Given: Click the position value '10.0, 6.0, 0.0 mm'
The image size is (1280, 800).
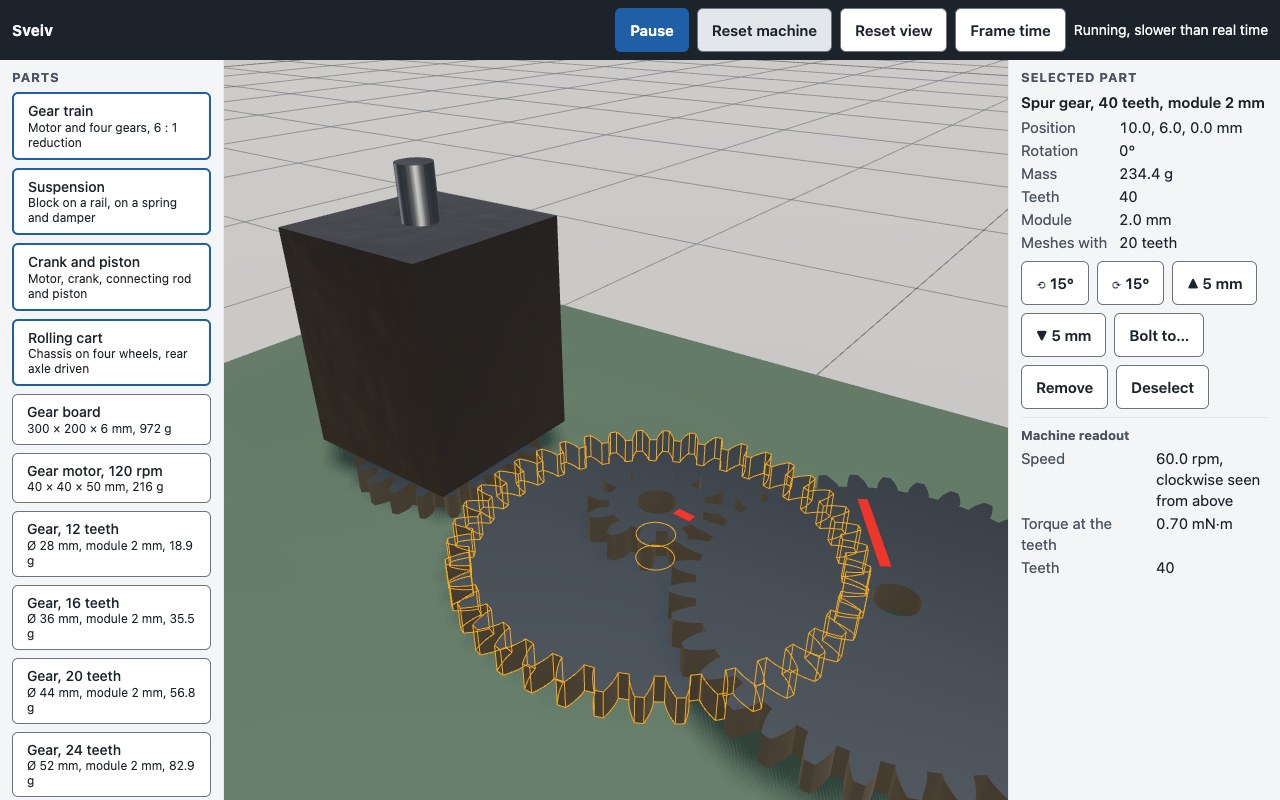Looking at the screenshot, I should point(1181,128).
